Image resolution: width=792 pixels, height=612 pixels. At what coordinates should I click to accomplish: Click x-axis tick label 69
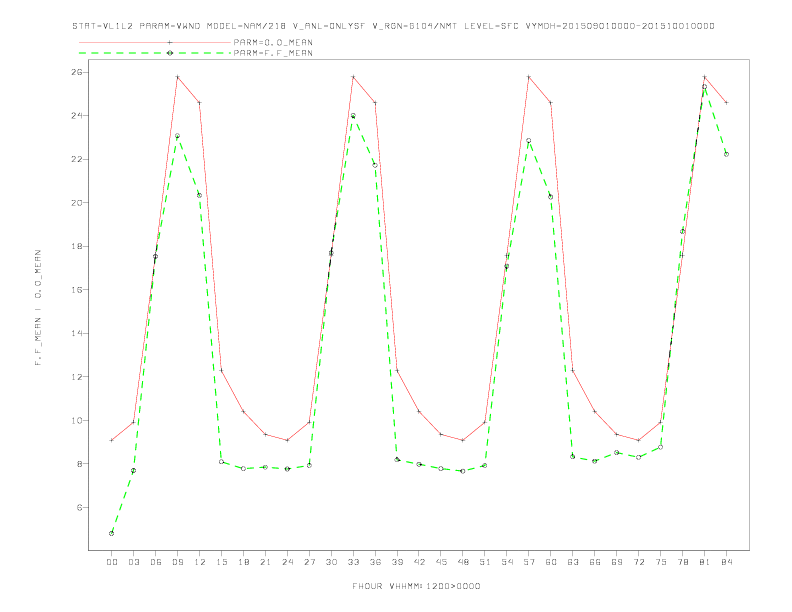(617, 562)
